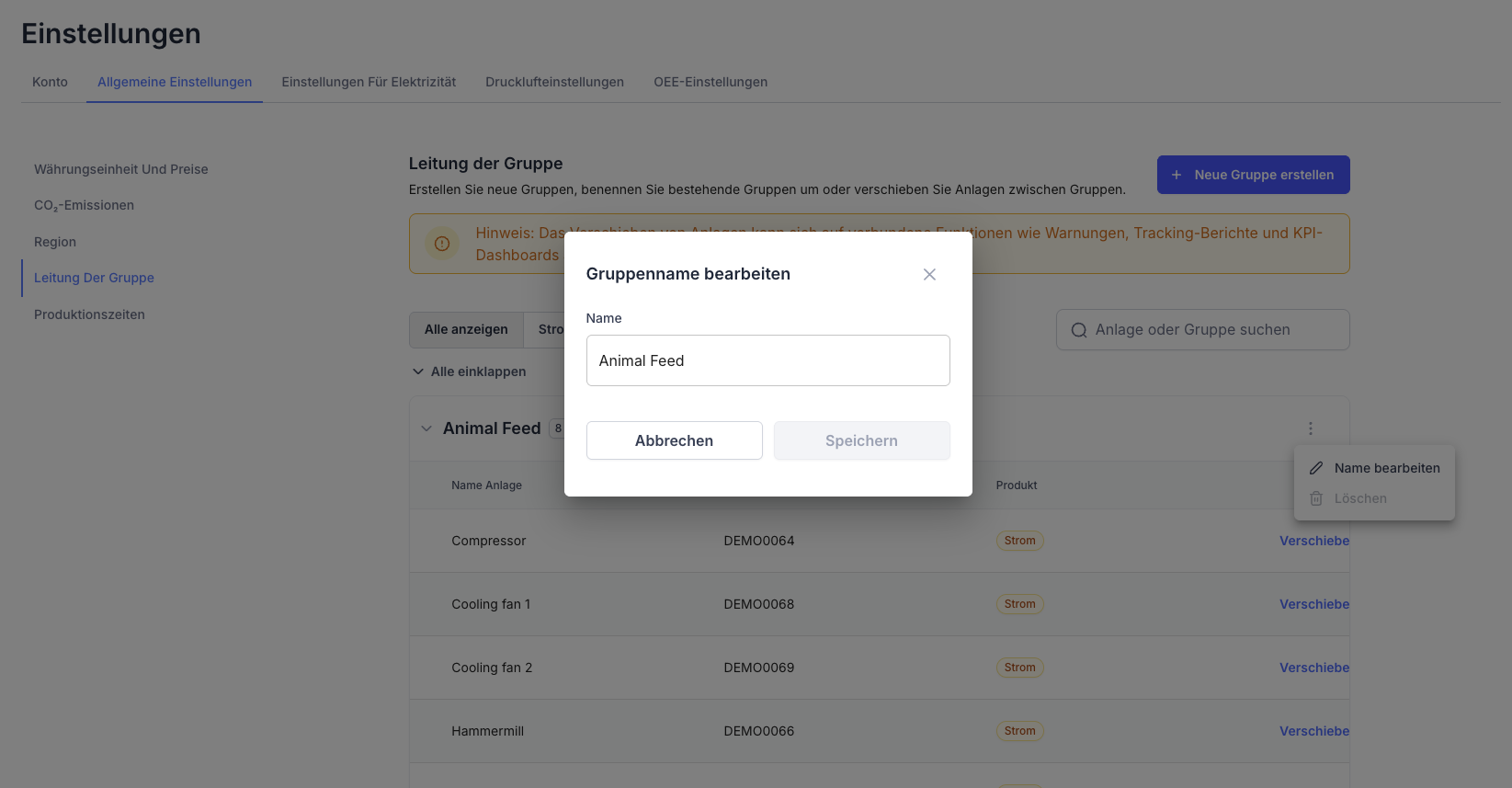Screen dimensions: 1512x788
Task: Open Währungseinheit Und Preise in sidebar
Action: (x=121, y=169)
